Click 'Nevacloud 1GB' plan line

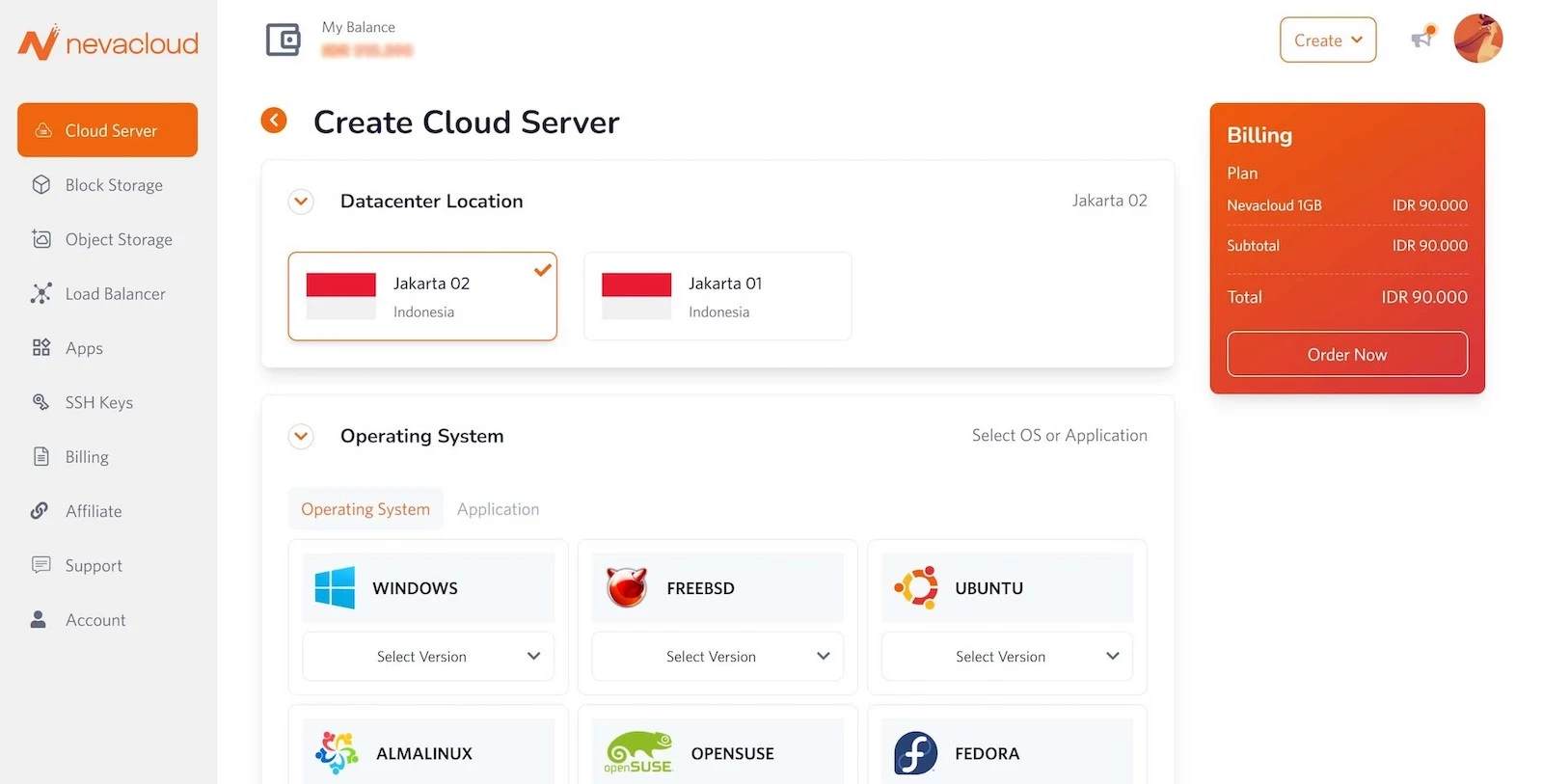point(1347,205)
